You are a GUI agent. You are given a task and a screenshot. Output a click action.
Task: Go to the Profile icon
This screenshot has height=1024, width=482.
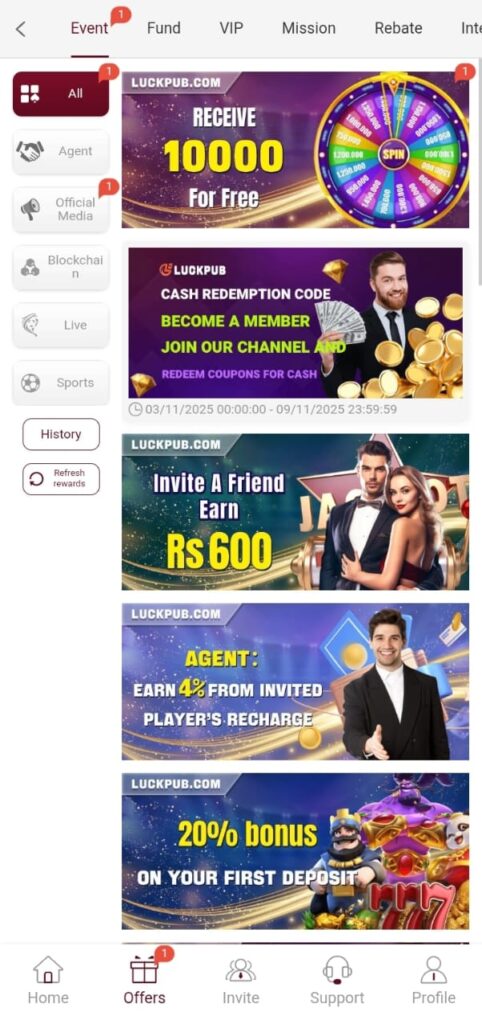click(x=434, y=970)
